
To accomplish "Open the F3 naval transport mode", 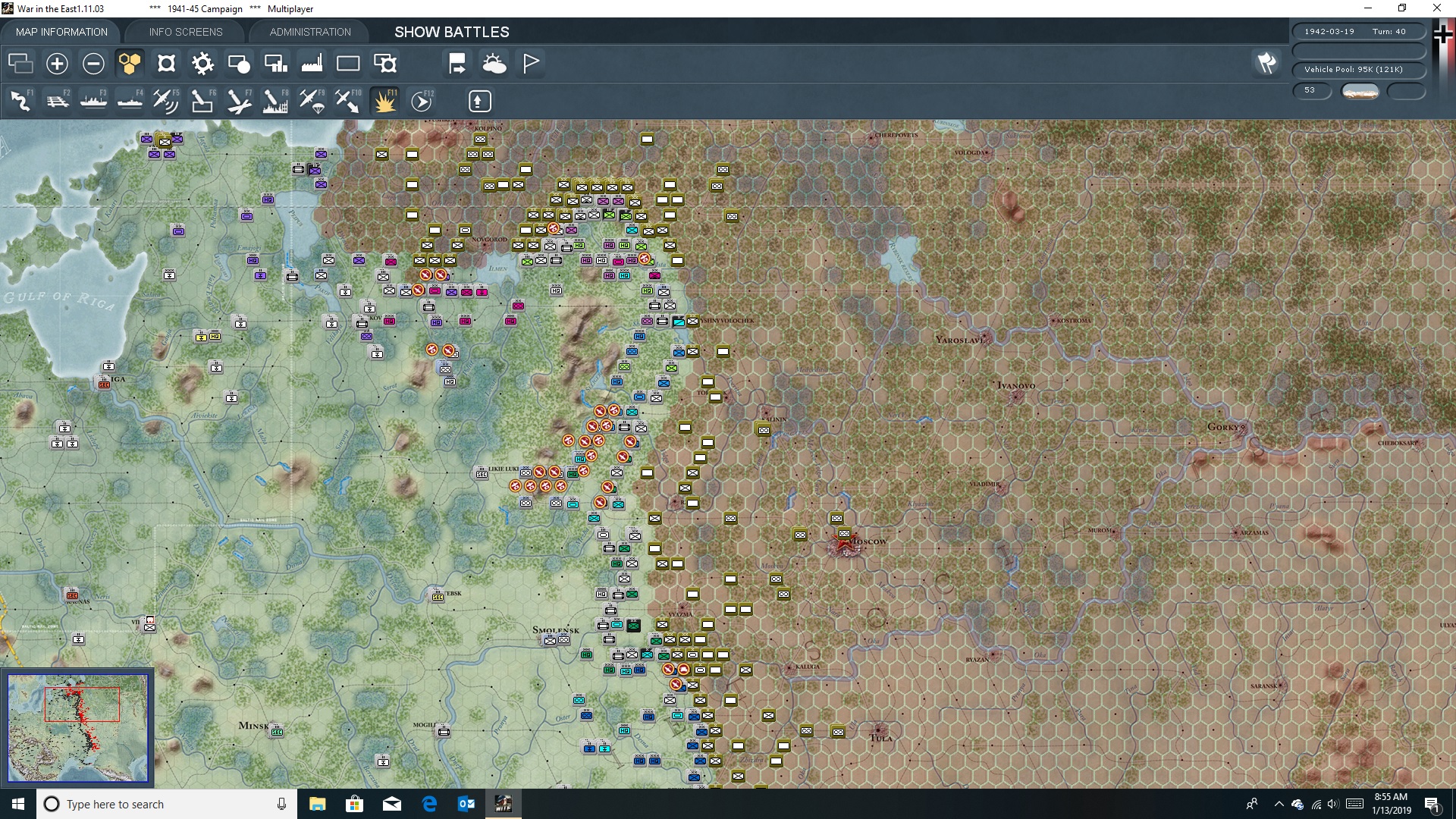I will [93, 101].
